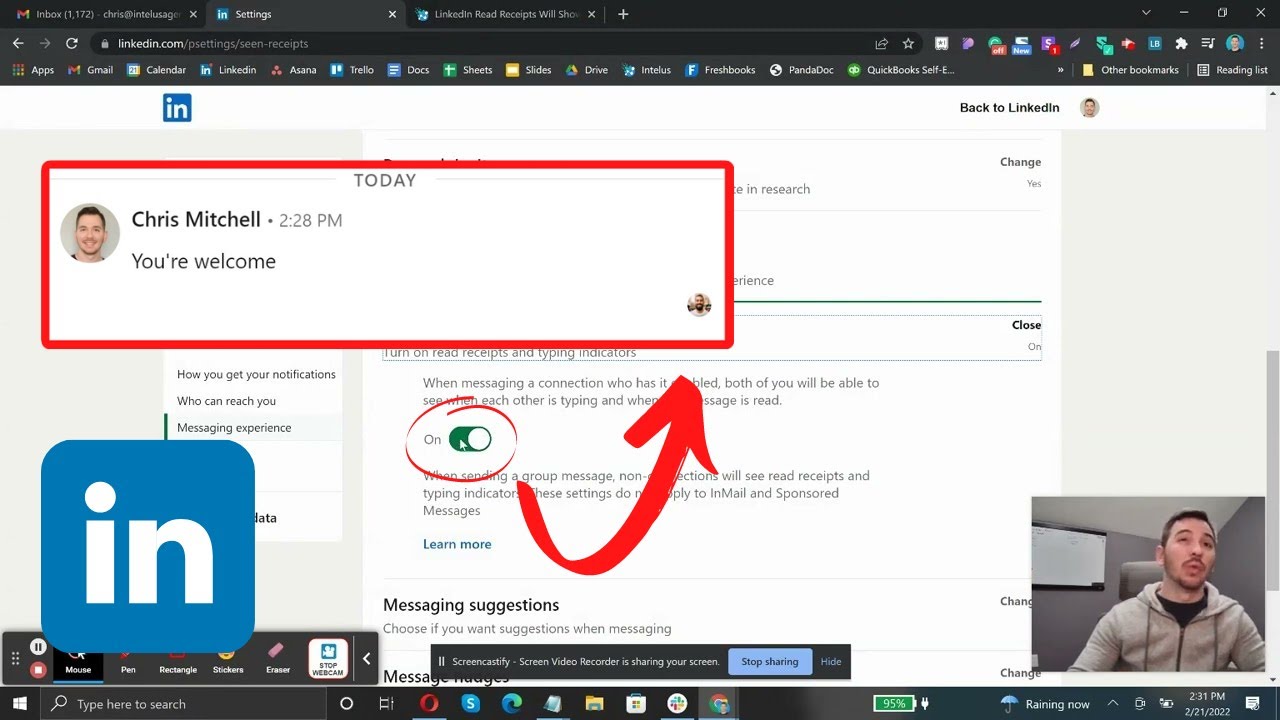
Task: Reload the LinkedIn settings page
Action: click(72, 44)
